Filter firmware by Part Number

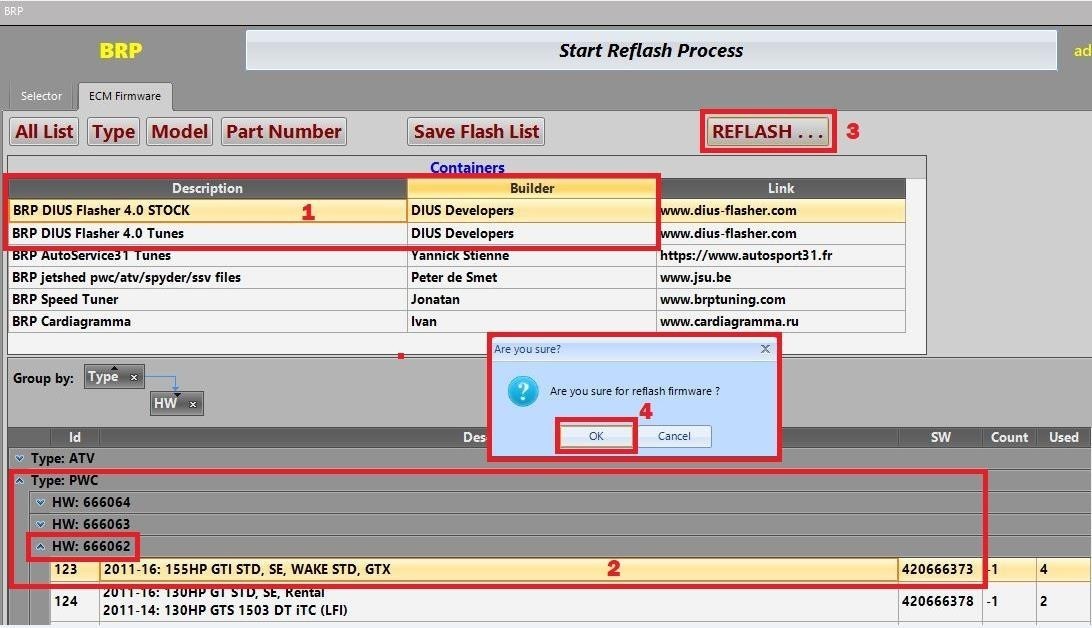pyautogui.click(x=283, y=131)
